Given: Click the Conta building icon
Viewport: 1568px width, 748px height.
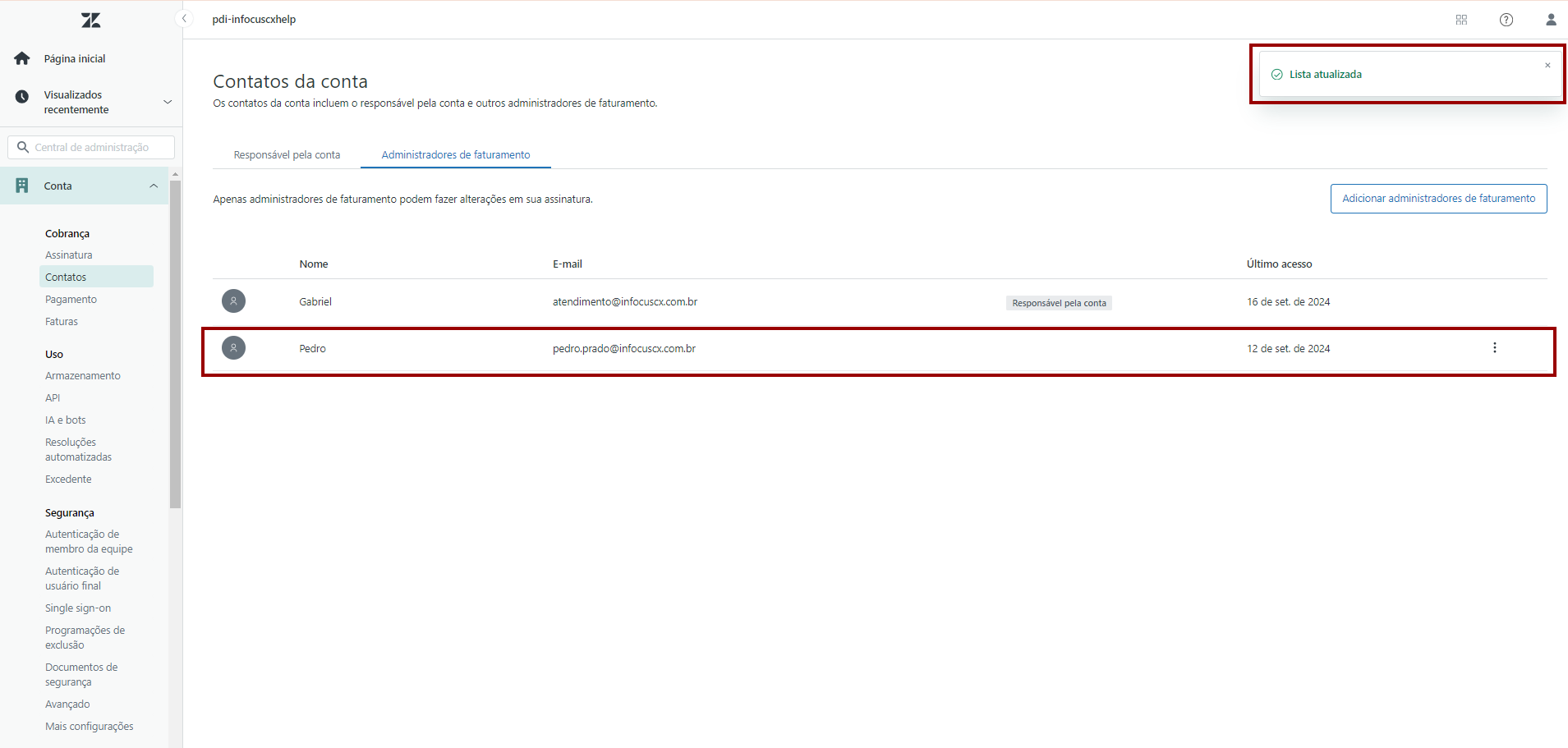Looking at the screenshot, I should pos(22,186).
